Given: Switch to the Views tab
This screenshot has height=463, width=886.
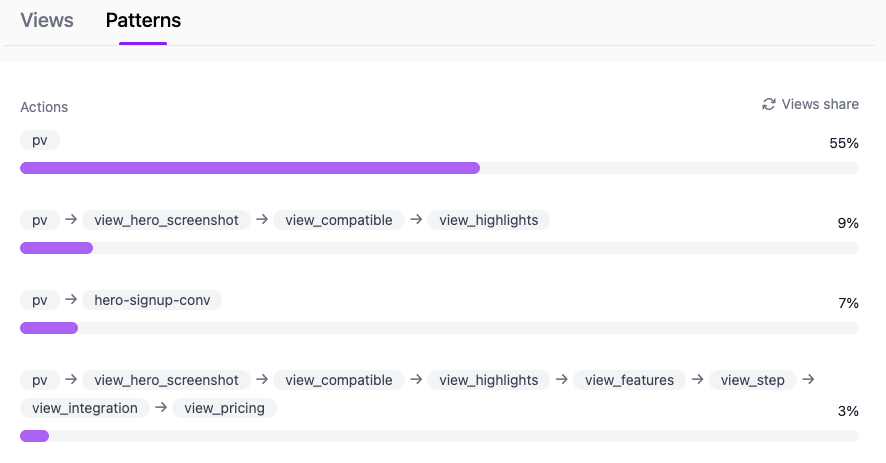Looking at the screenshot, I should 47,20.
